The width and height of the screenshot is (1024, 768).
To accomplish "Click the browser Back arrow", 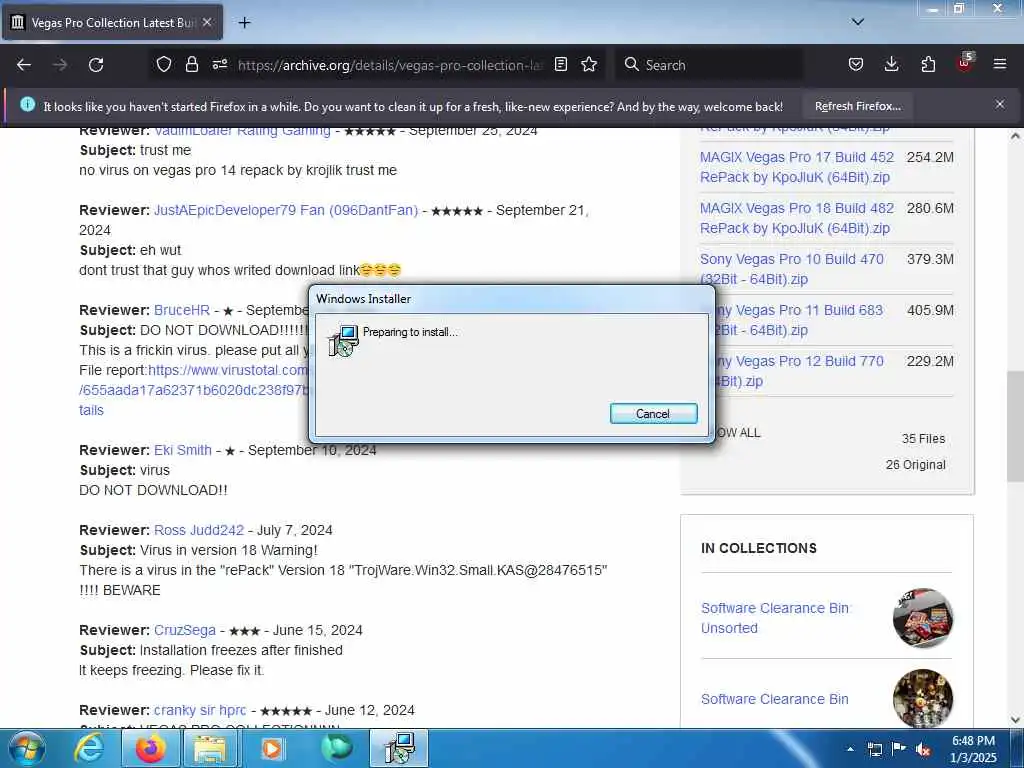I will [x=24, y=65].
